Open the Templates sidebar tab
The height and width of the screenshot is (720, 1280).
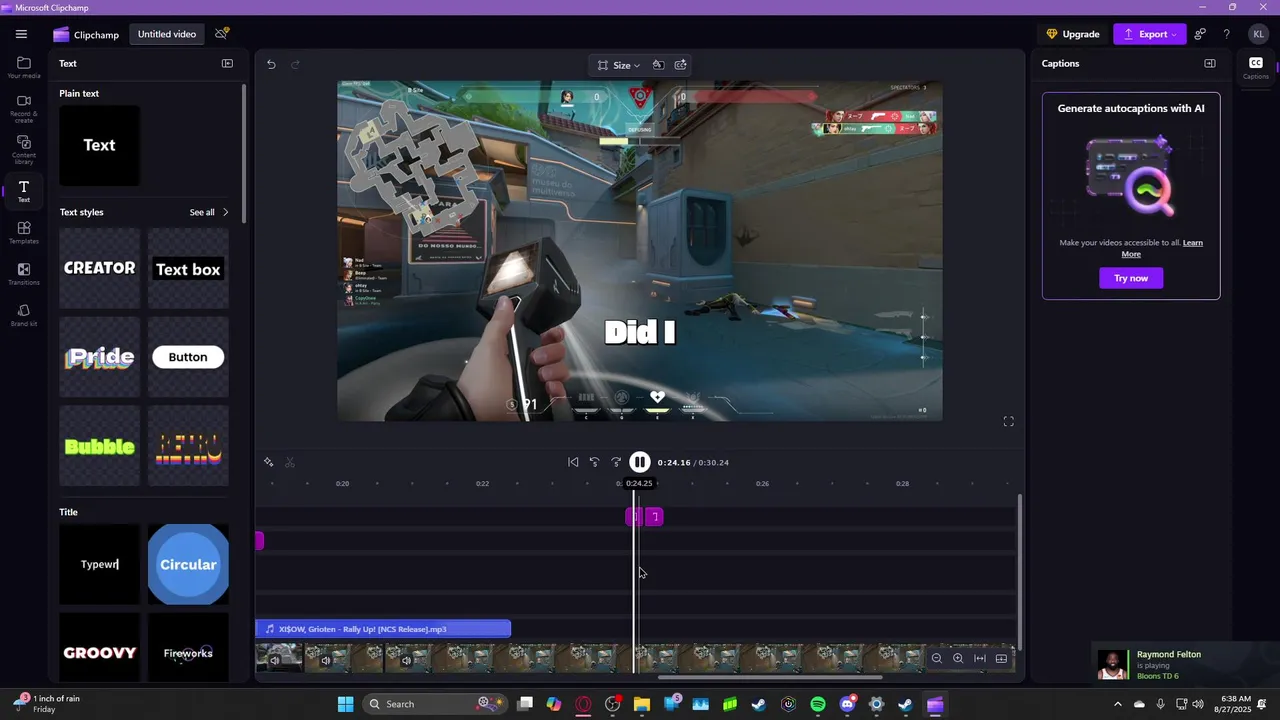pyautogui.click(x=24, y=233)
